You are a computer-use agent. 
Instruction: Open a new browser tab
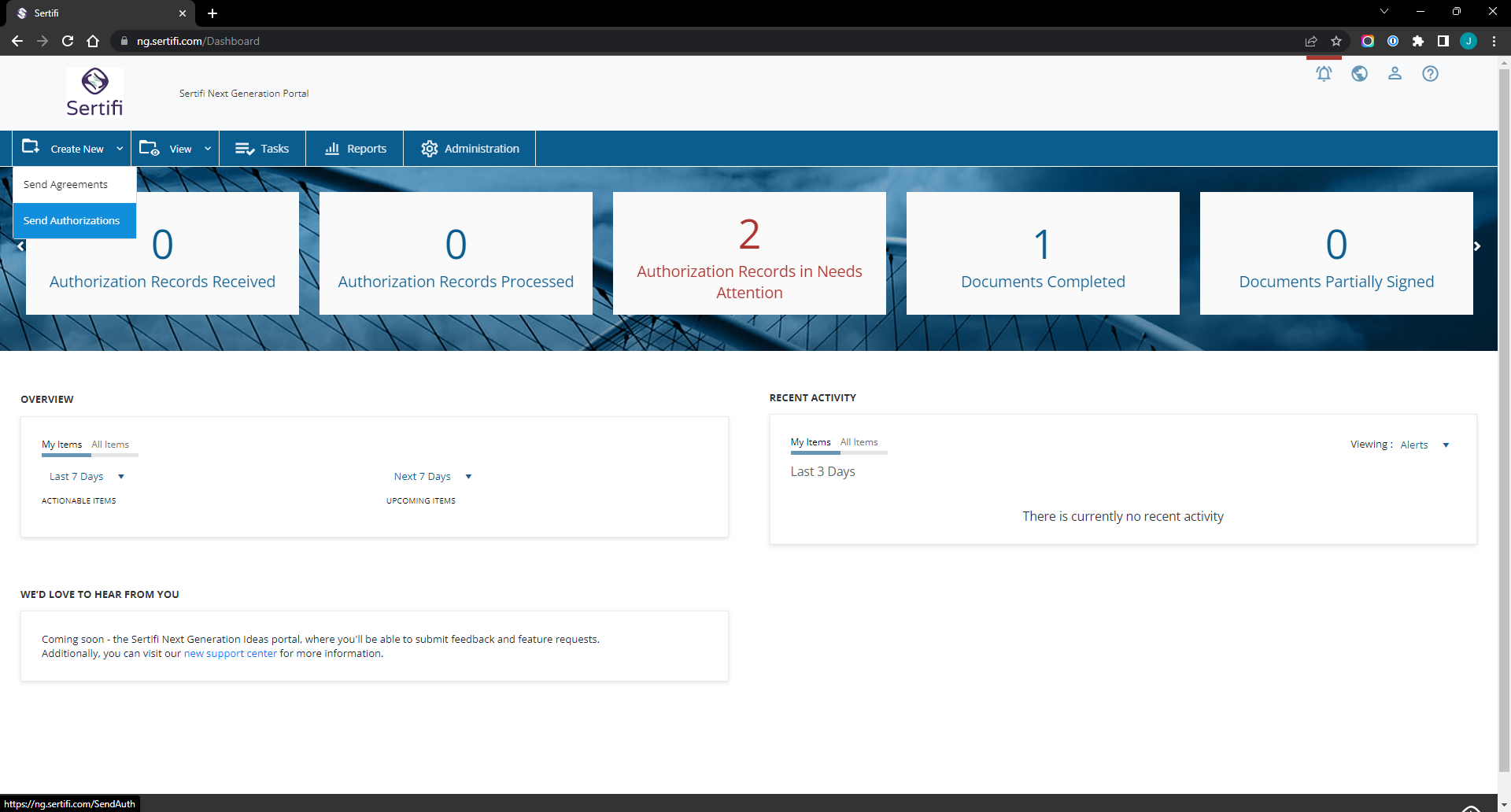(212, 13)
